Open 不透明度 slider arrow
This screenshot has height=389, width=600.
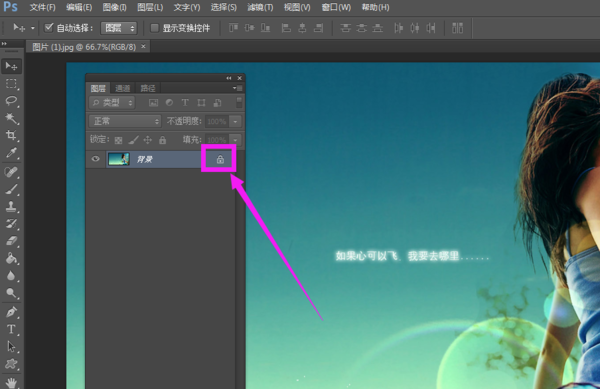click(x=235, y=122)
